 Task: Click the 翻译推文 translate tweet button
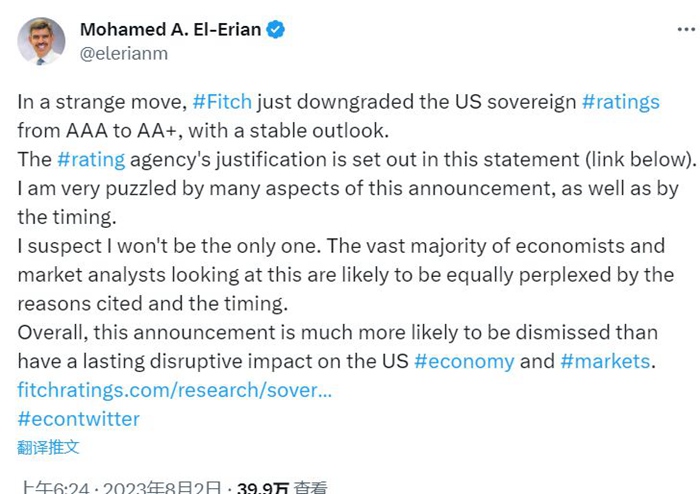point(48,447)
